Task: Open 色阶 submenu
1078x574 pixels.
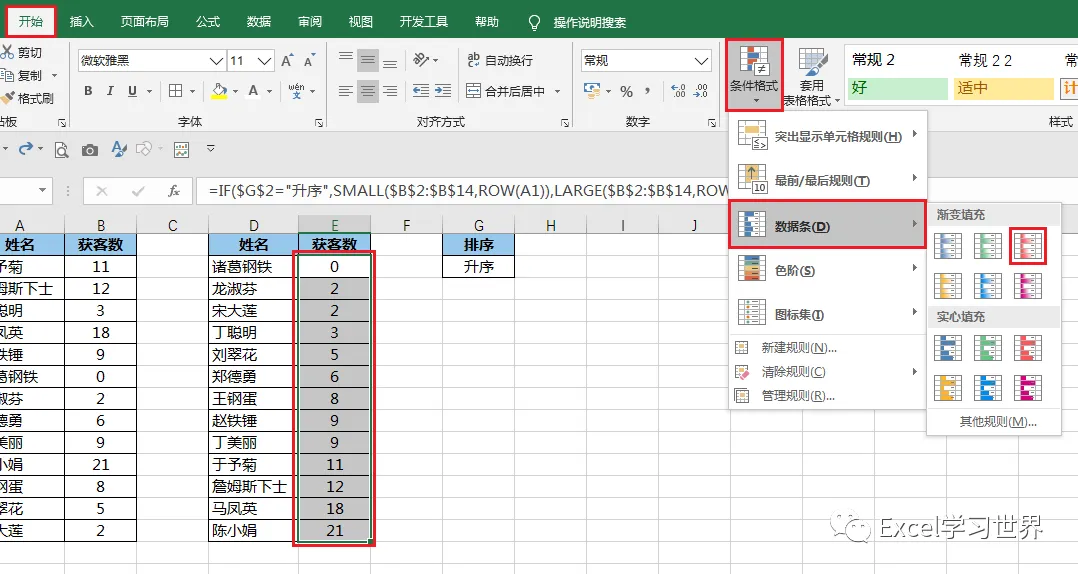Action: [828, 270]
